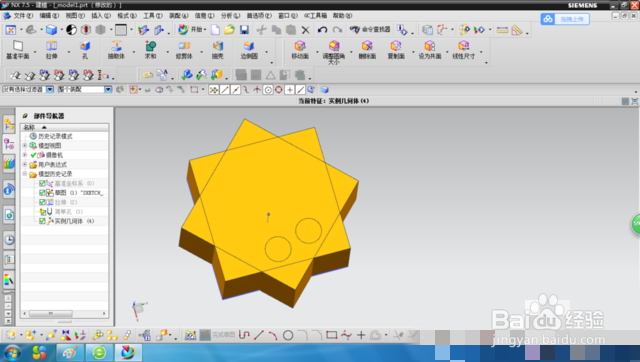Open the Part Navigator tab in resource bar

[9, 144]
